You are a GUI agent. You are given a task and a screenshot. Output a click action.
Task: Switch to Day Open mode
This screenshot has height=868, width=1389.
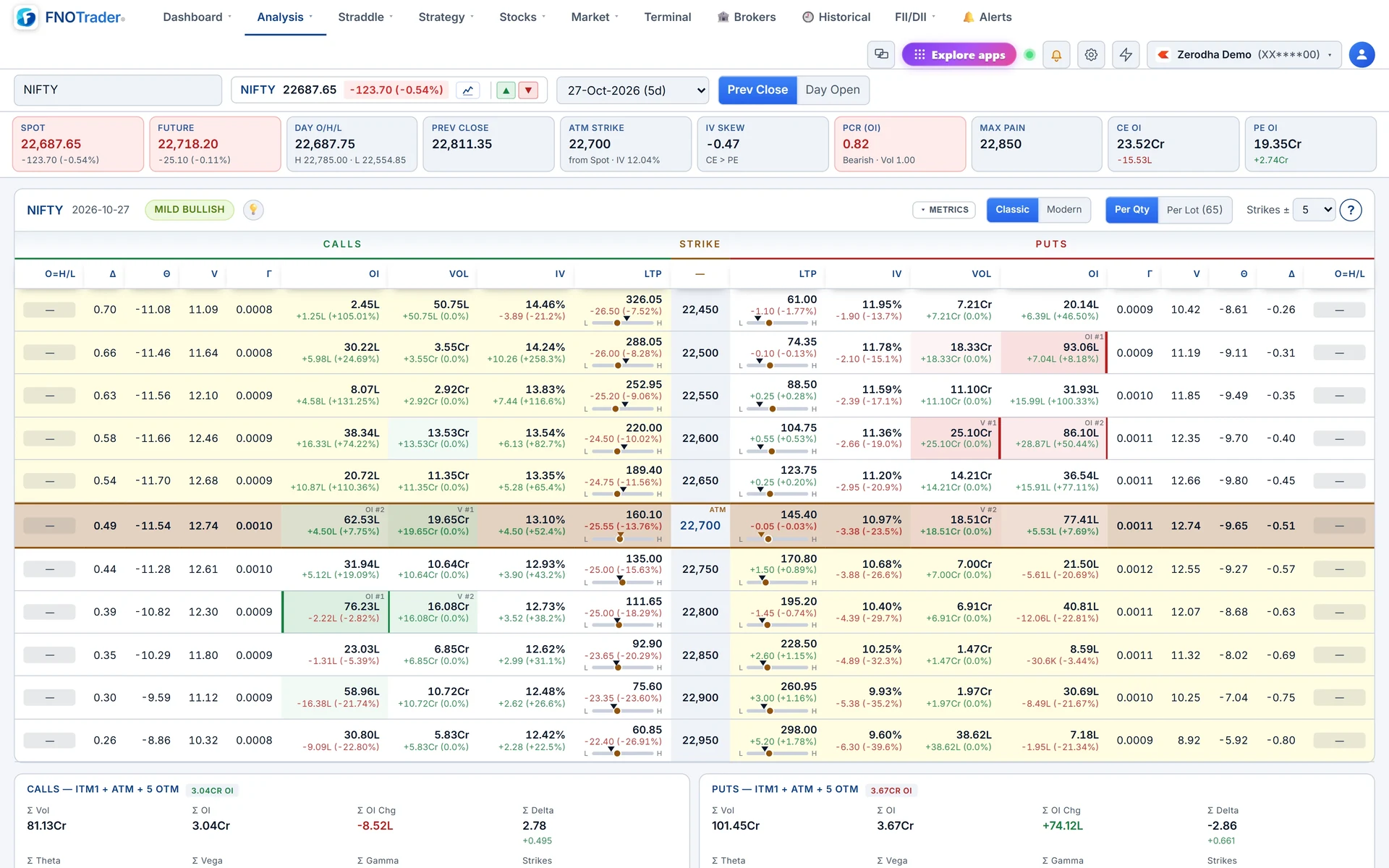pos(833,90)
